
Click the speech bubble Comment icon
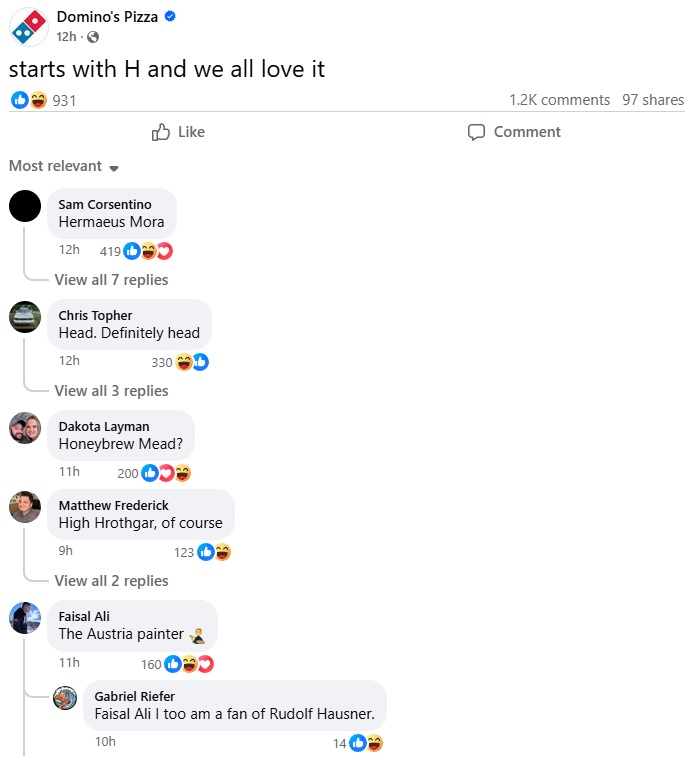click(x=476, y=132)
